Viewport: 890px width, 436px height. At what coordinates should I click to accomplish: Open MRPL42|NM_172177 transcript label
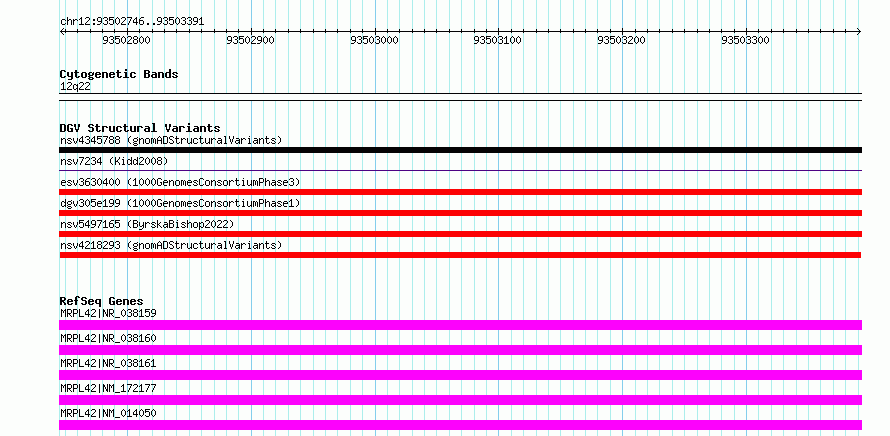point(108,388)
